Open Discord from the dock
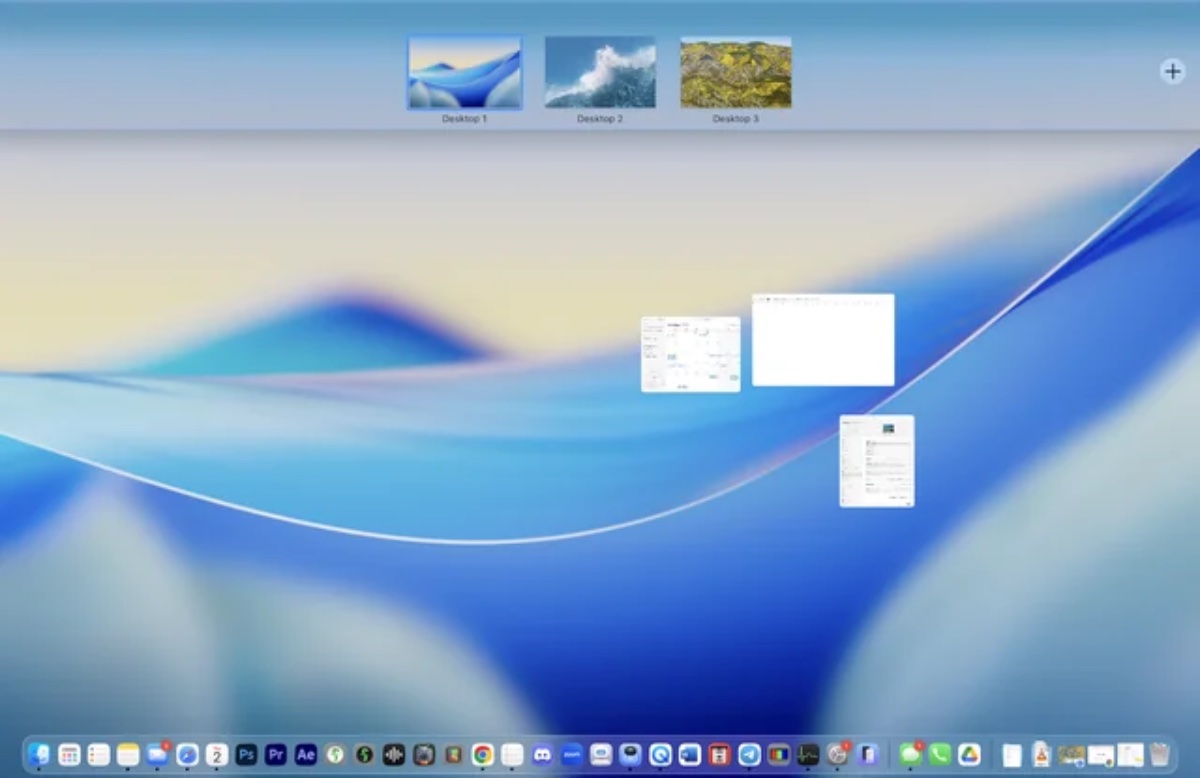The image size is (1200, 778). click(542, 754)
